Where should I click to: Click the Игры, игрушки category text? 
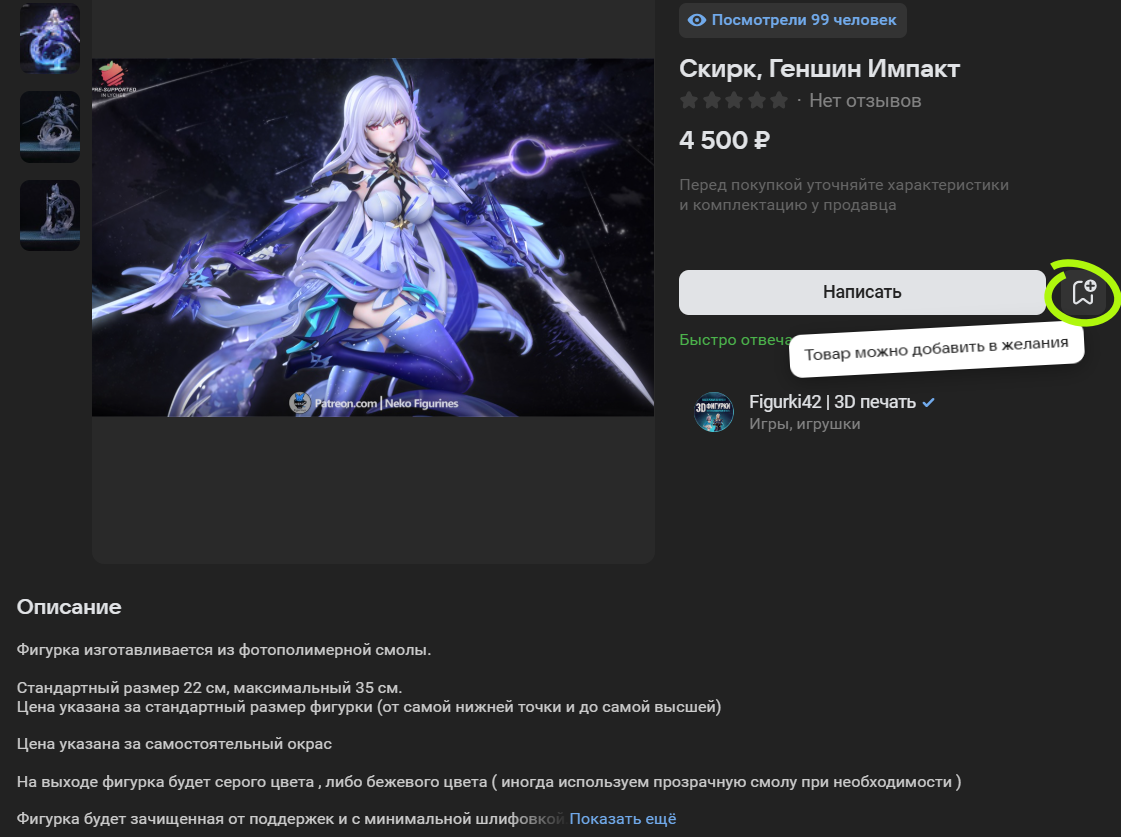pyautogui.click(x=804, y=424)
